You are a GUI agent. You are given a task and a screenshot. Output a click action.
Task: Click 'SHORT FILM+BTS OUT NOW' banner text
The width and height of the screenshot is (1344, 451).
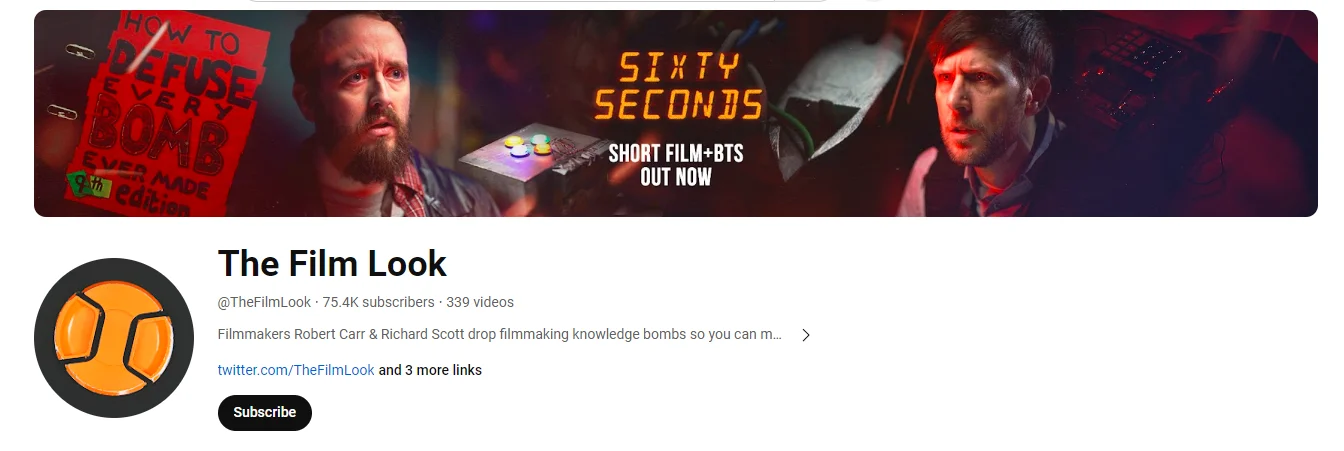(676, 165)
